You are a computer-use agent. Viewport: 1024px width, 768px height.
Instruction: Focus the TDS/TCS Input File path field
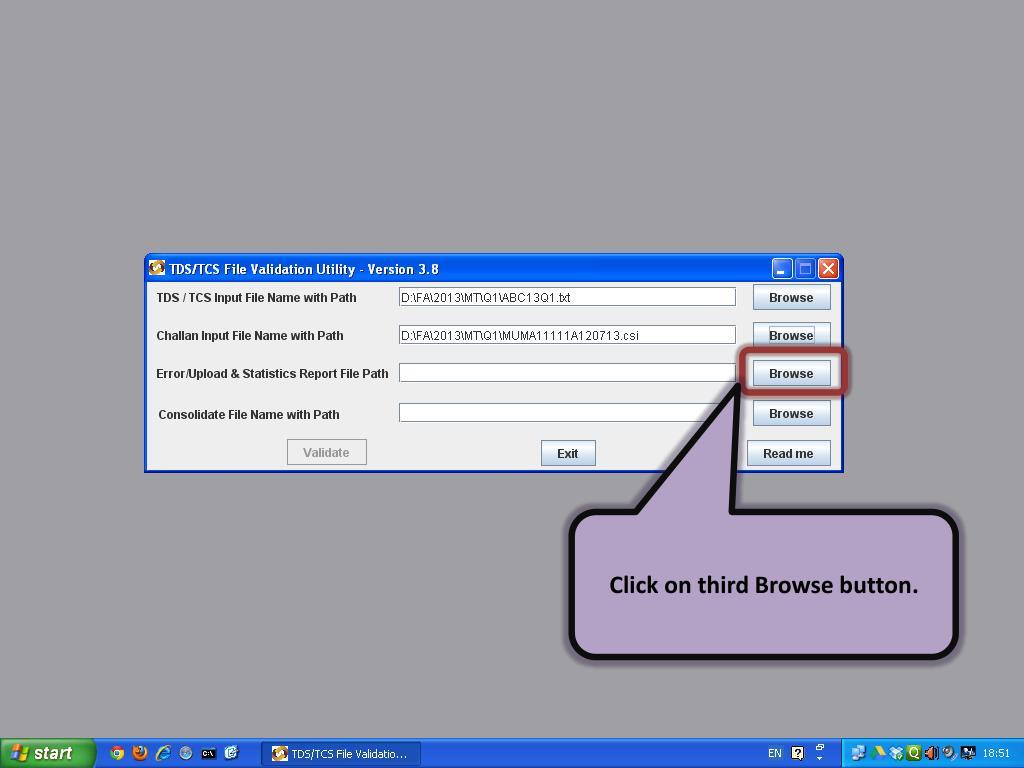point(567,297)
